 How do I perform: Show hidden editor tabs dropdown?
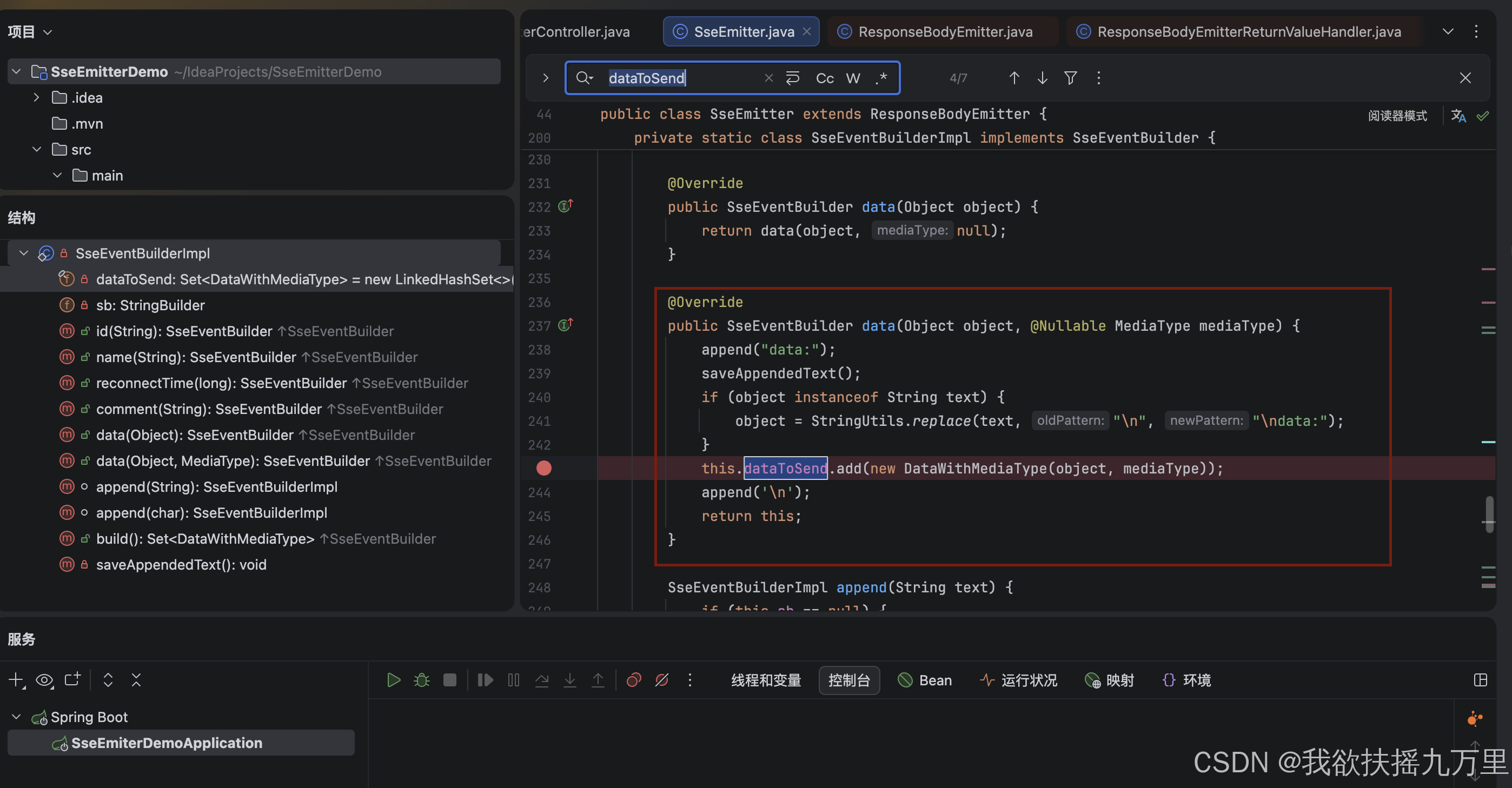1448,32
